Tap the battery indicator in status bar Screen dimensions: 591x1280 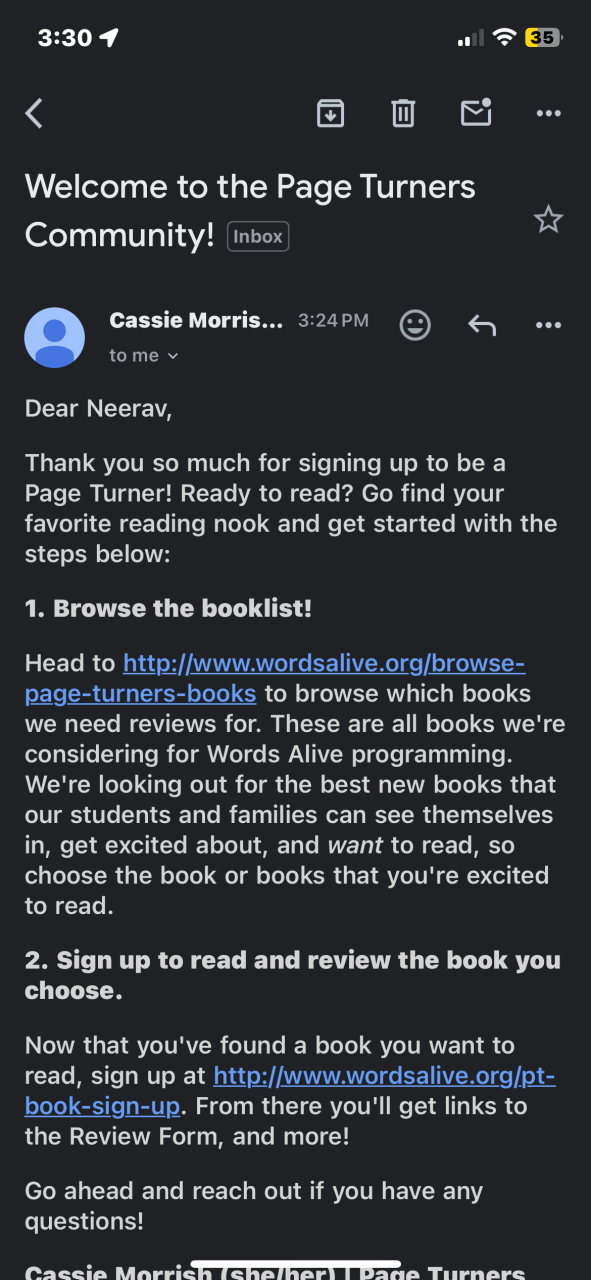point(544,38)
